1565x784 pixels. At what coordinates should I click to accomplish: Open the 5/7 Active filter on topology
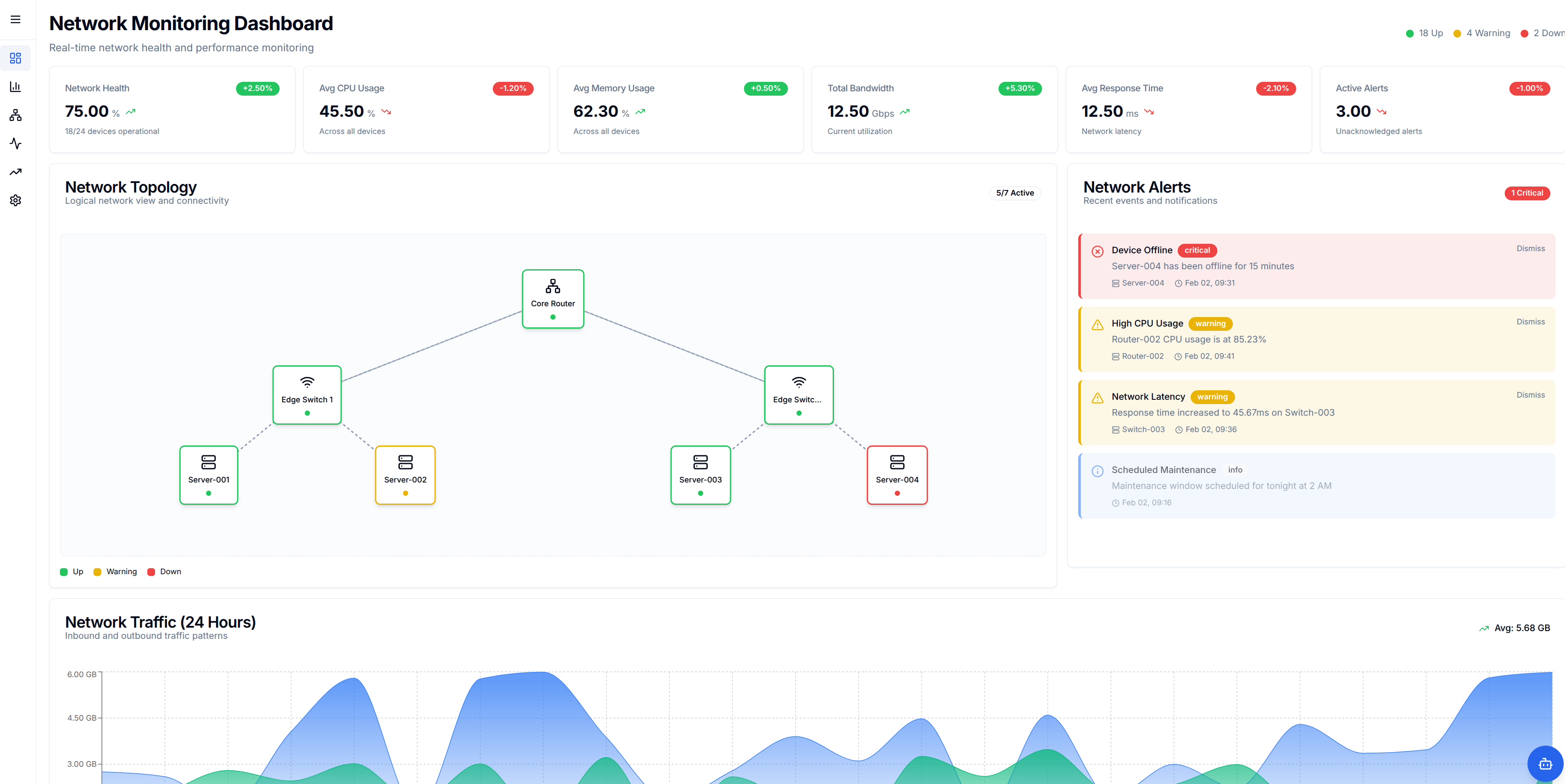1014,193
